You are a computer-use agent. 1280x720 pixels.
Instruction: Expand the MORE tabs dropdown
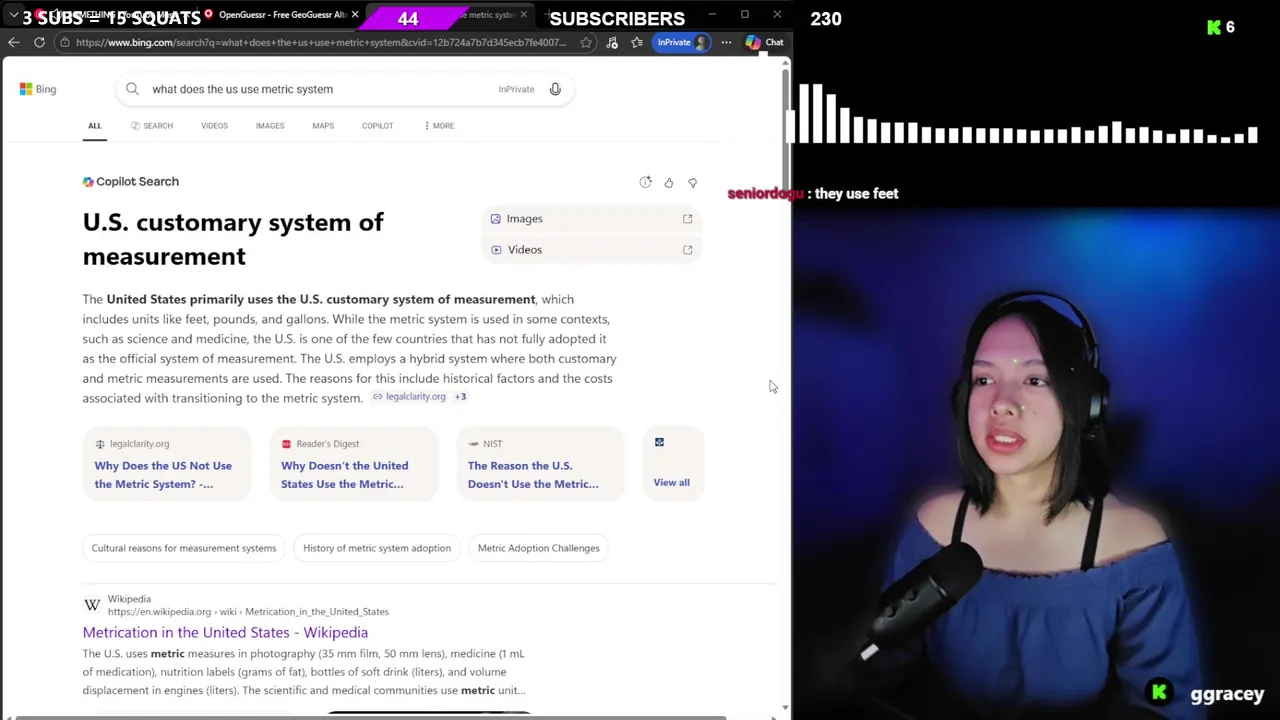pos(439,126)
